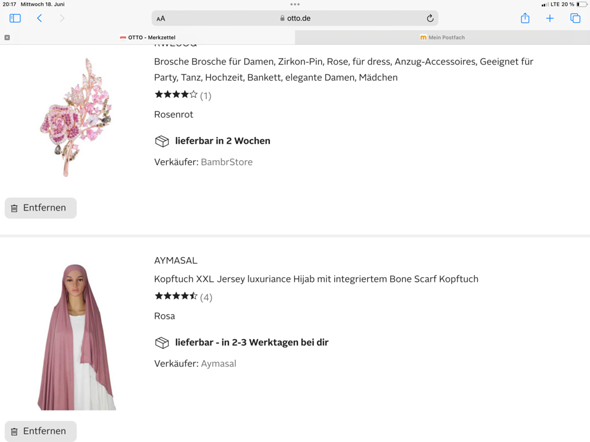The width and height of the screenshot is (590, 442).
Task: Tap the otto.de address field
Action: tap(295, 18)
